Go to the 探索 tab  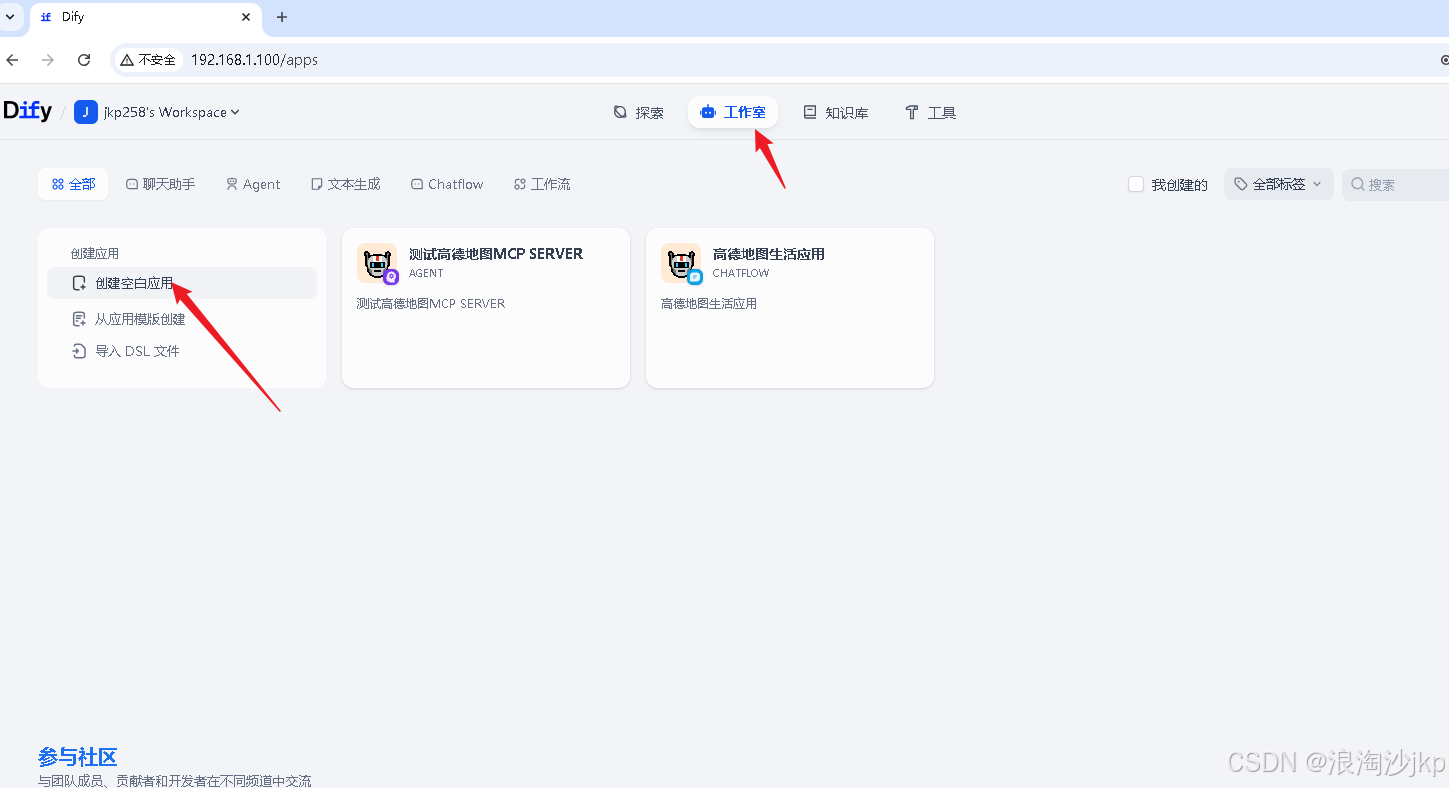[639, 113]
